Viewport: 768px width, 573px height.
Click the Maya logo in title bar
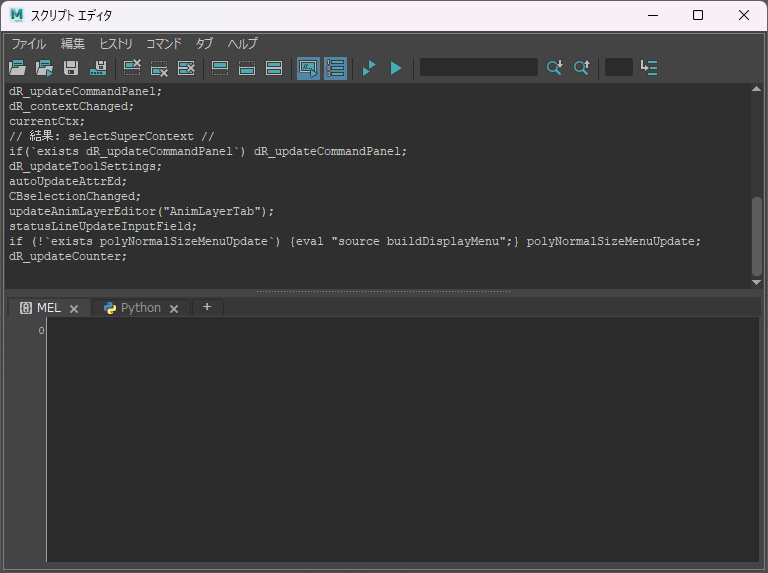pos(17,15)
